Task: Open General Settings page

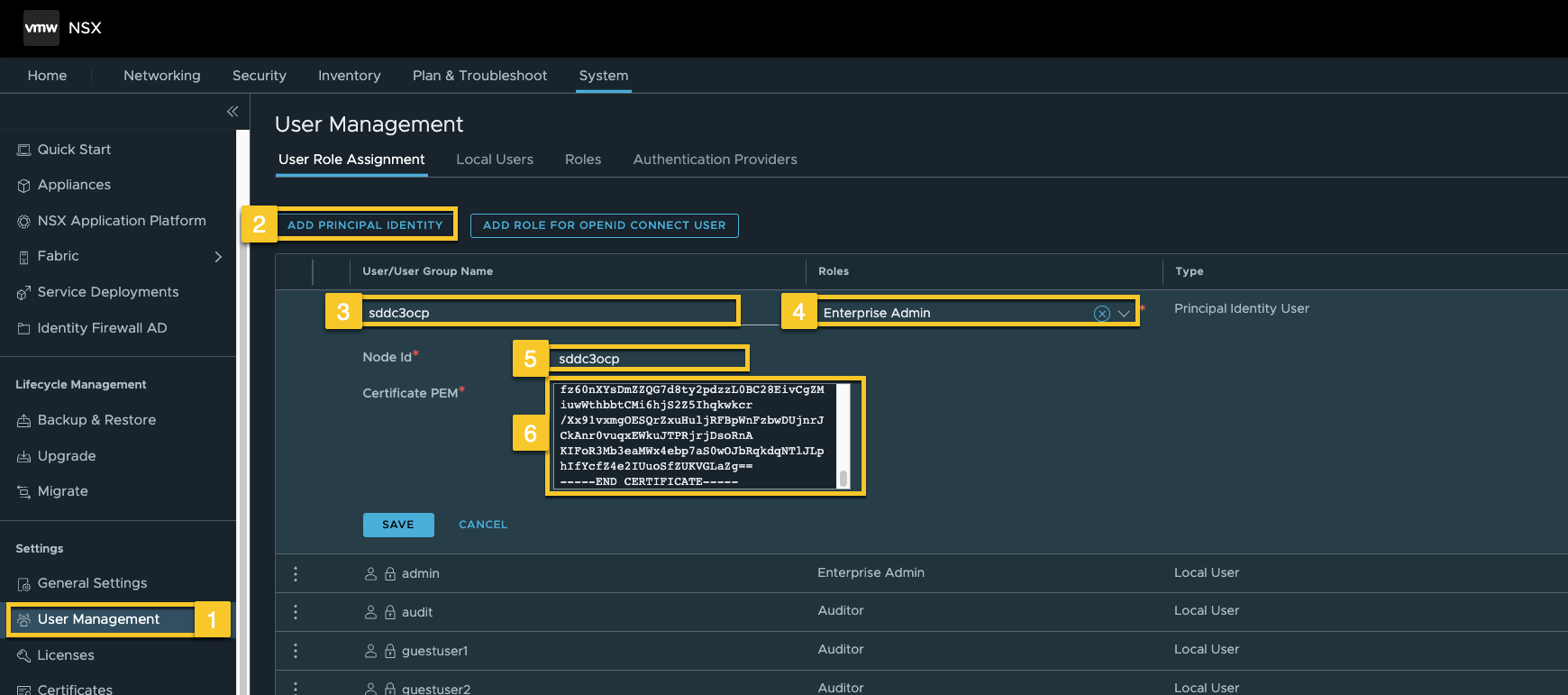Action: pyautogui.click(x=92, y=583)
